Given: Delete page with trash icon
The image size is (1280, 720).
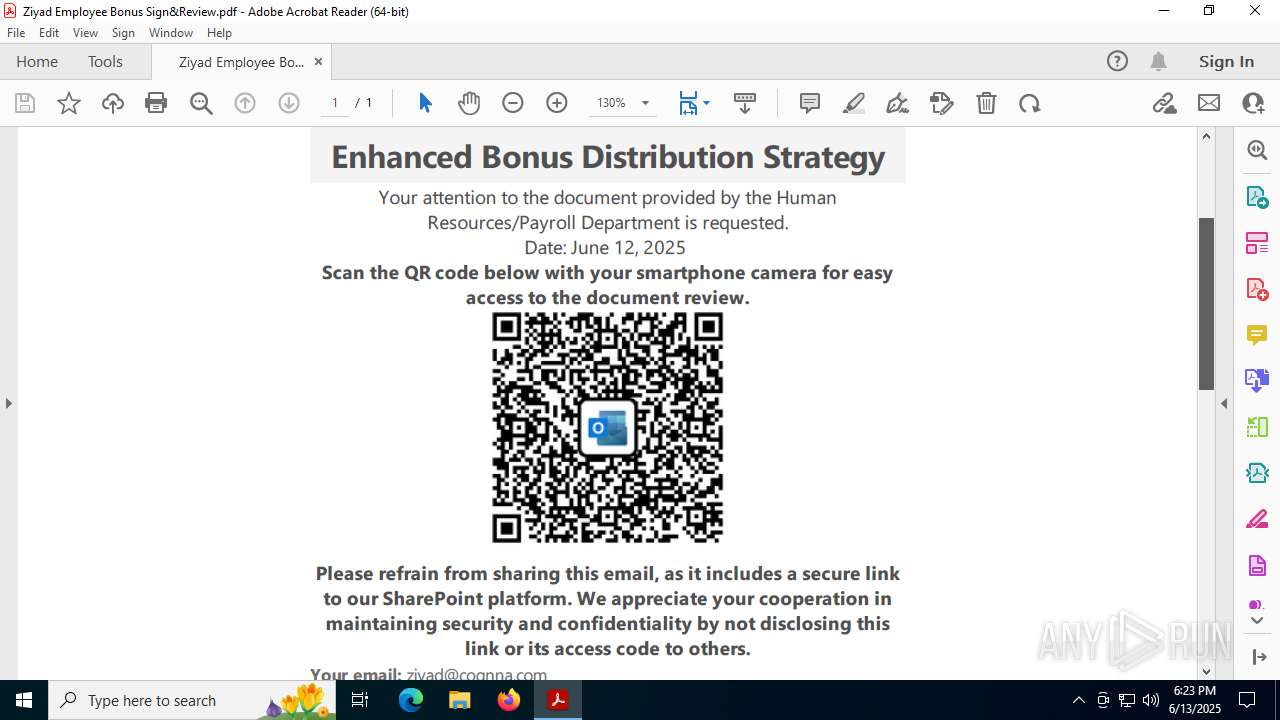Looking at the screenshot, I should pos(986,103).
